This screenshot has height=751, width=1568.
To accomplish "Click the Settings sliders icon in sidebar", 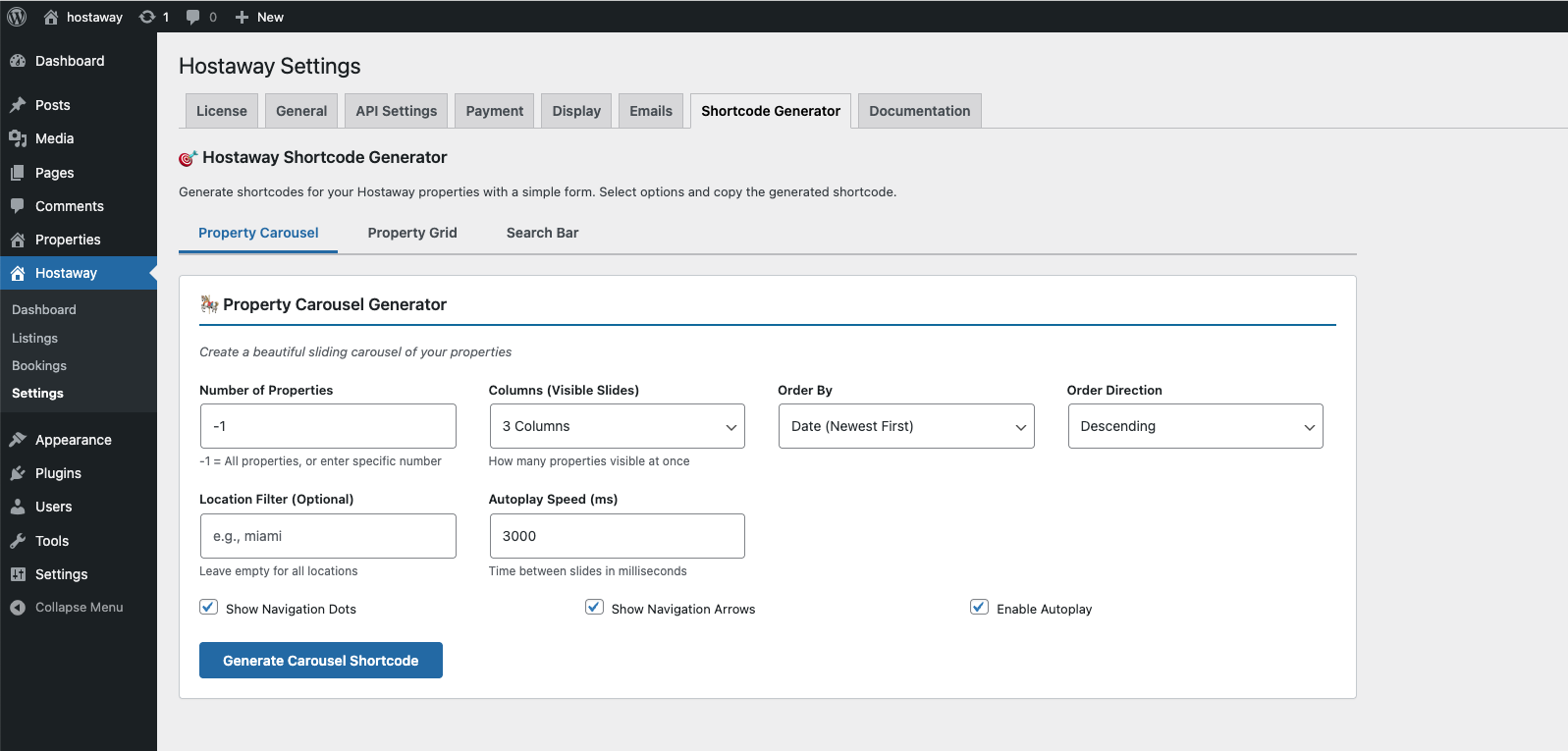I will (18, 574).
